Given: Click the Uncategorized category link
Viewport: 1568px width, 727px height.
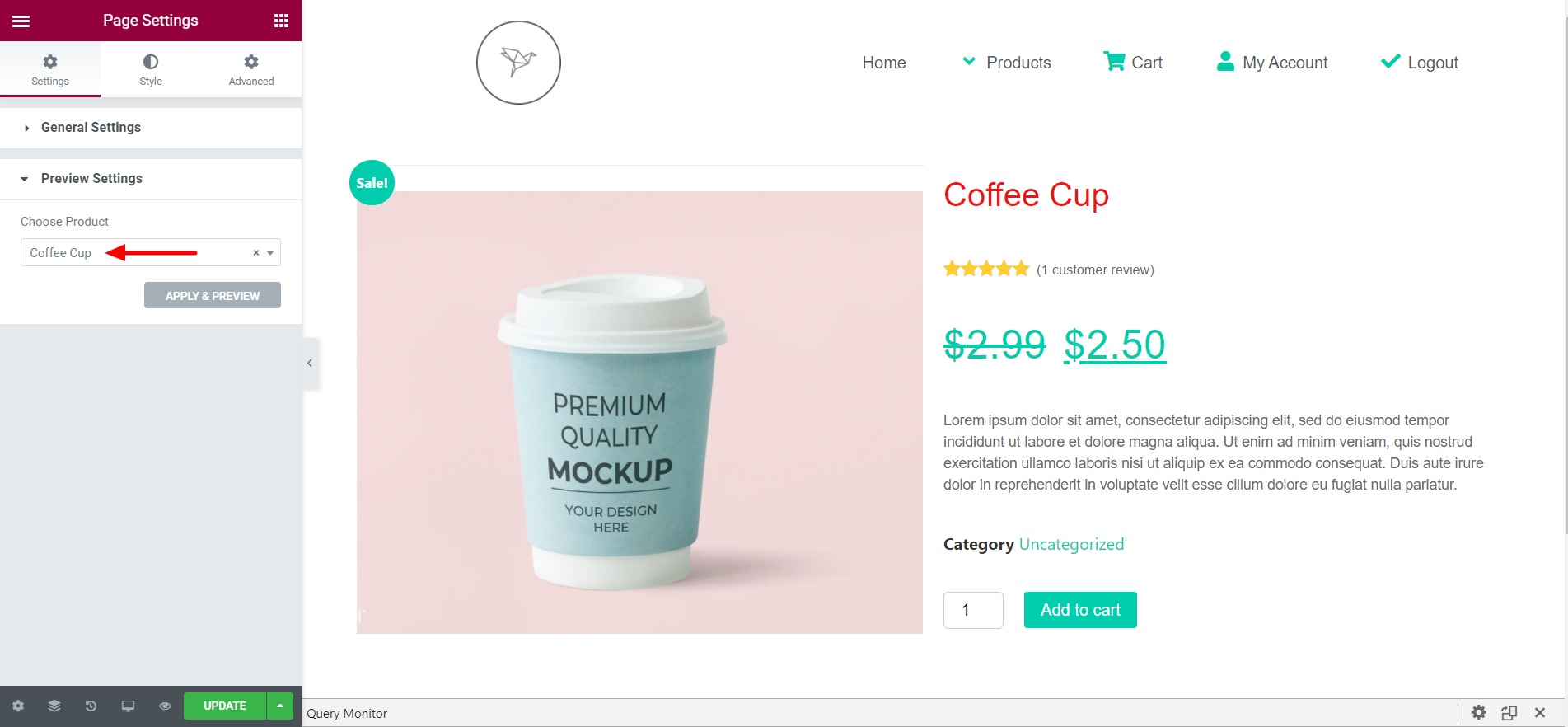Looking at the screenshot, I should [x=1071, y=544].
